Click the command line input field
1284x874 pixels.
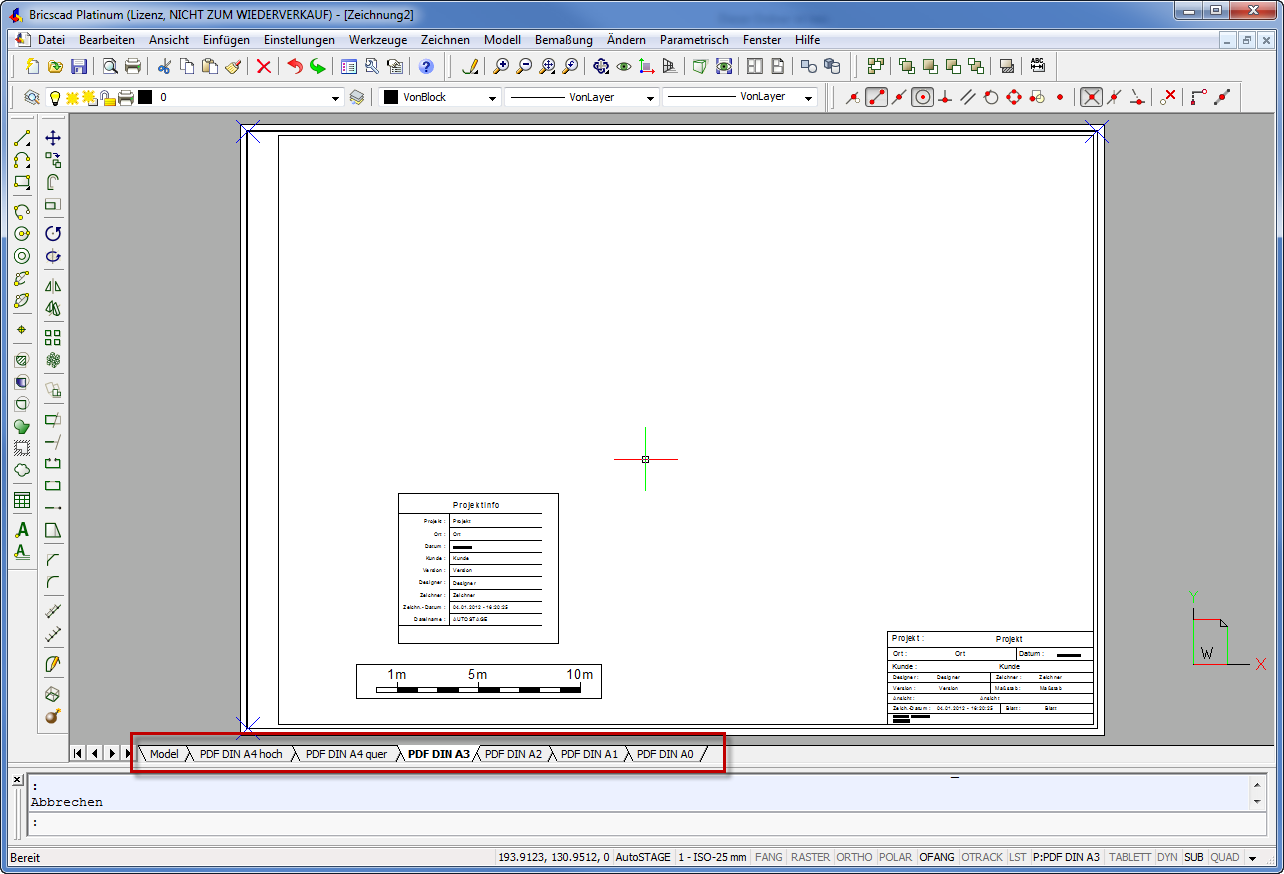tap(640, 823)
